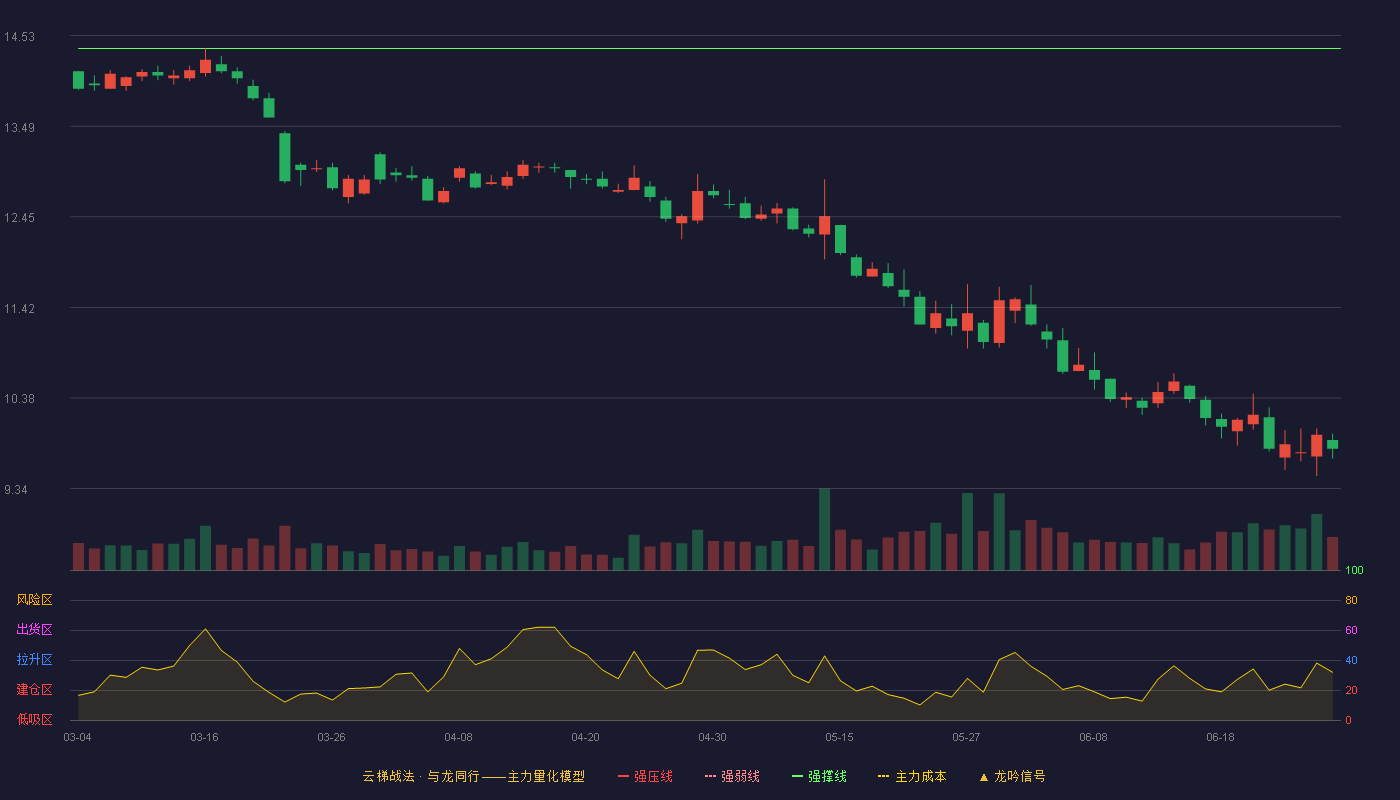Toggle the 龙吟信号 legend entry
This screenshot has width=1400, height=800.
point(1011,776)
